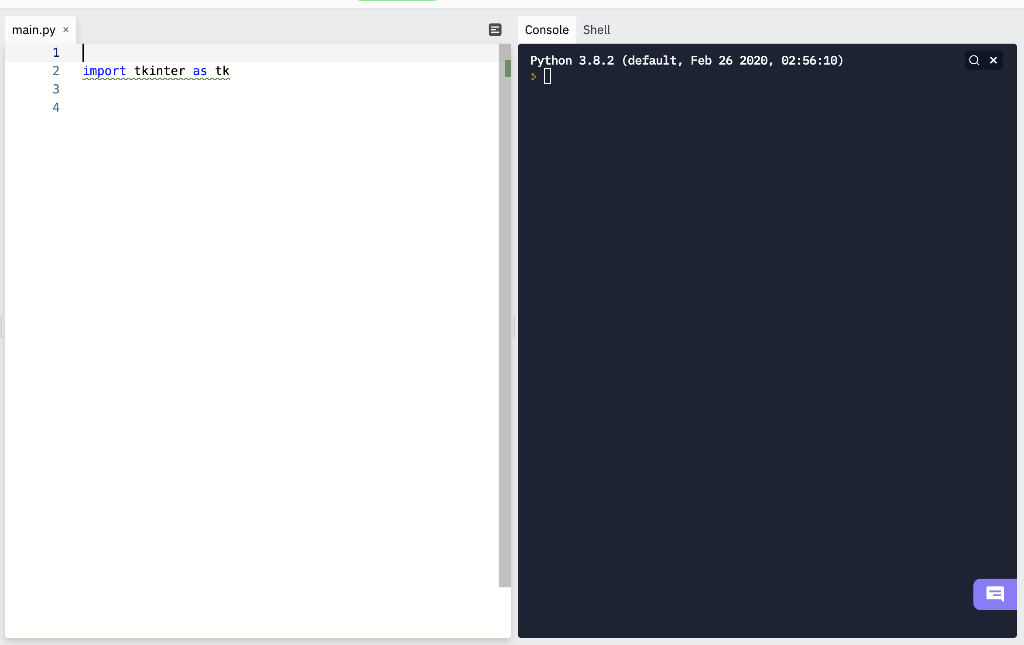
Task: Click the main.py tab label
Action: click(32, 30)
